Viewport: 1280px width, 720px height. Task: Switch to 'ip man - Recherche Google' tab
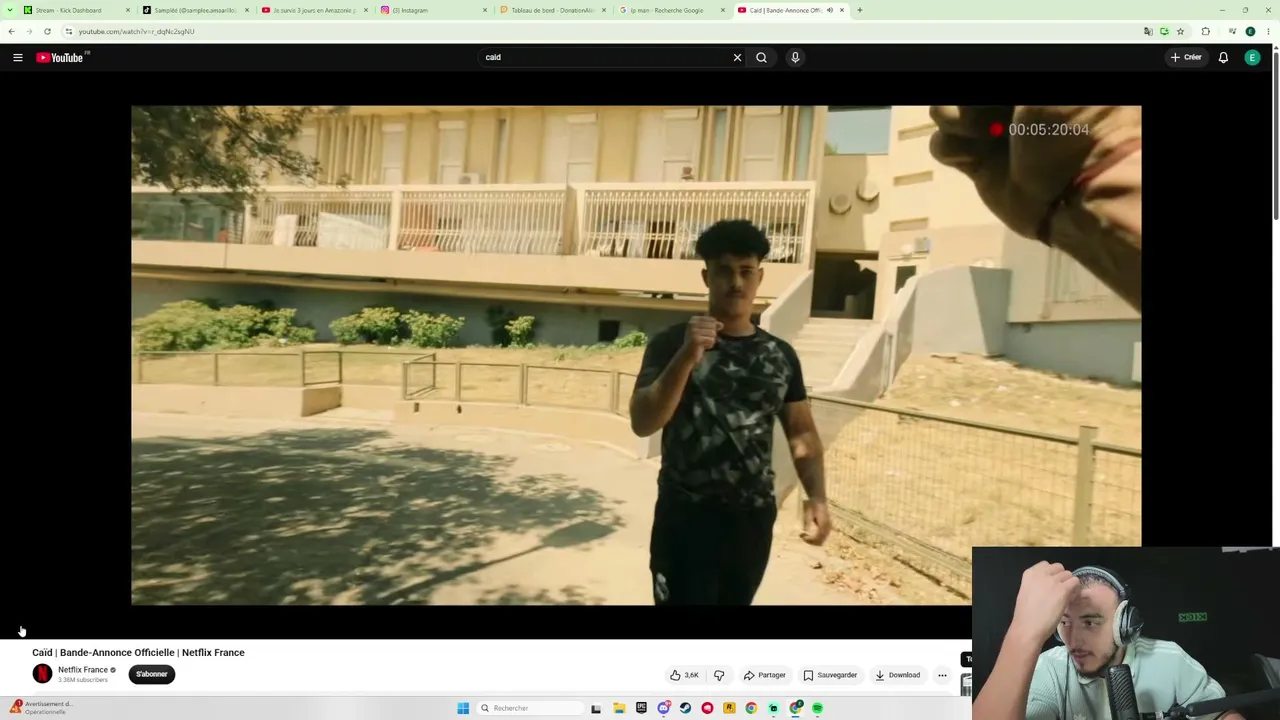[670, 10]
